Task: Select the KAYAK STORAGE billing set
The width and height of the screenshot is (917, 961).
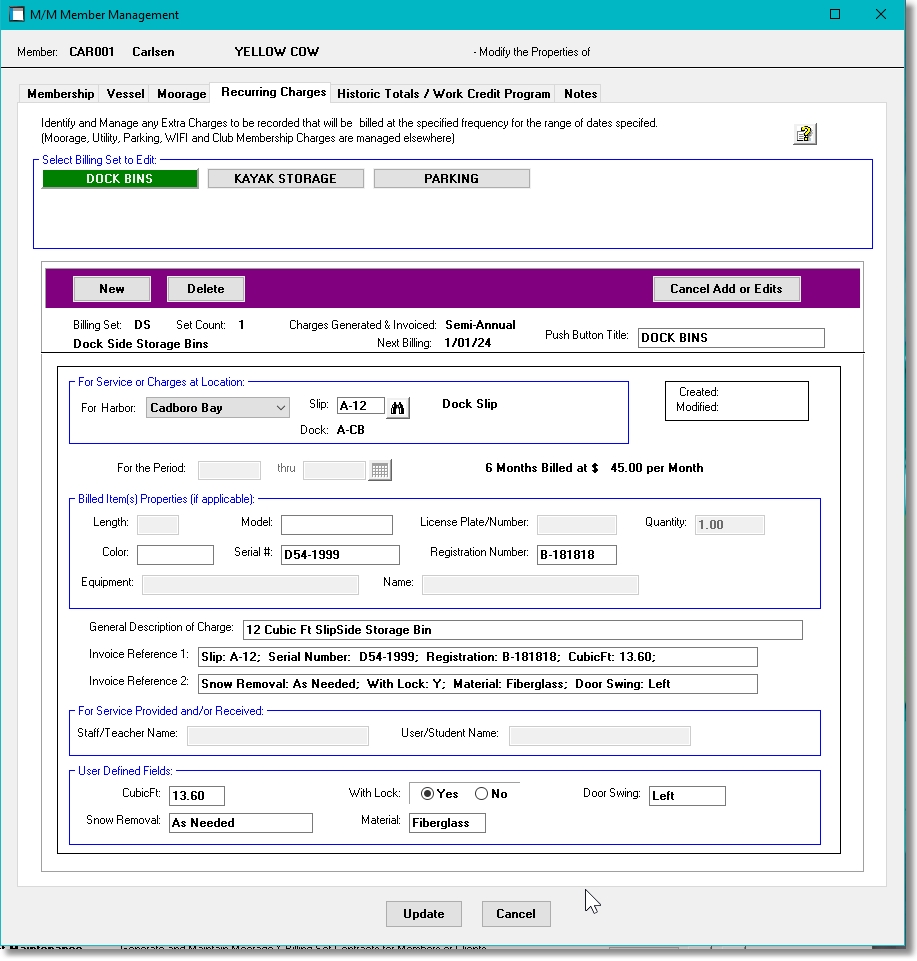Action: pos(285,178)
